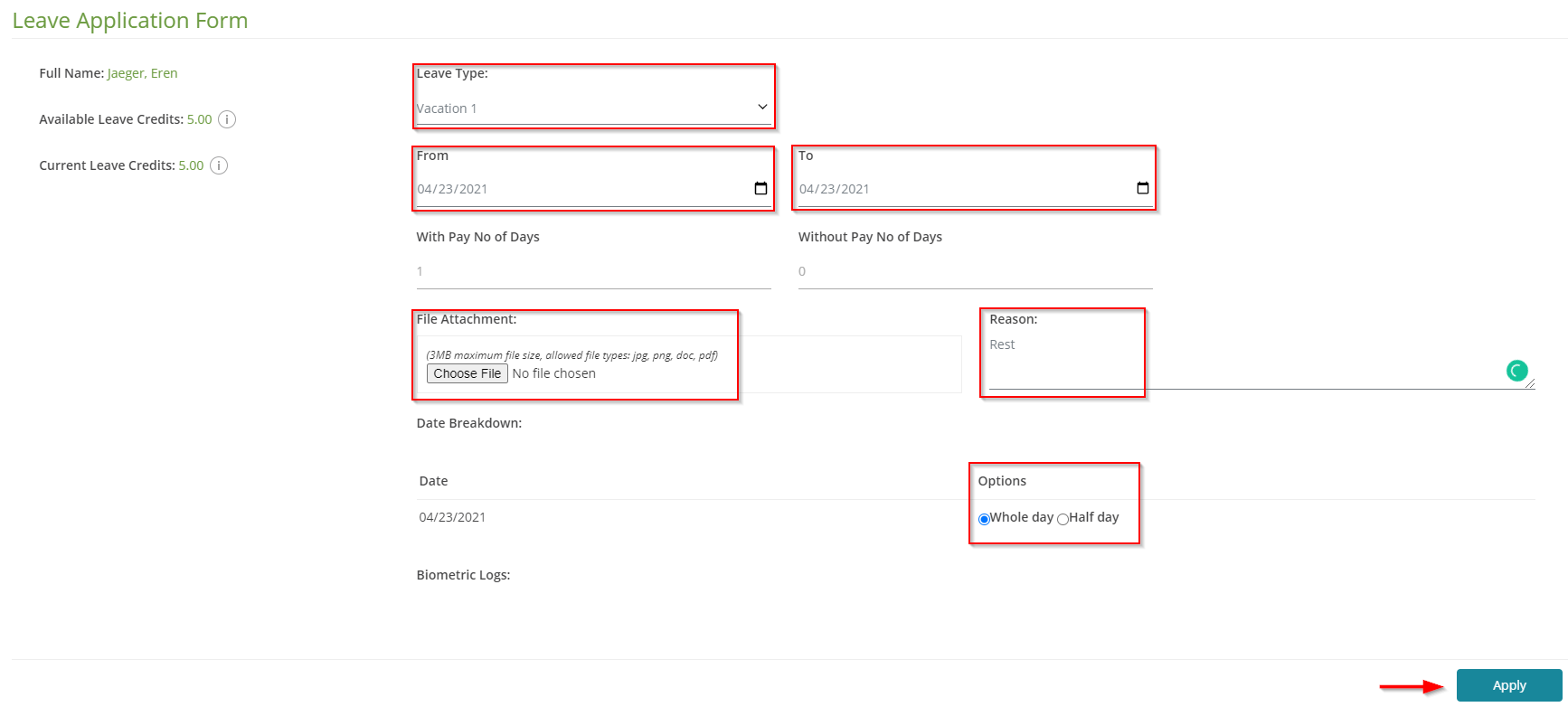Click the Biometric Logs label
This screenshot has height=707, width=1568.
pos(463,575)
